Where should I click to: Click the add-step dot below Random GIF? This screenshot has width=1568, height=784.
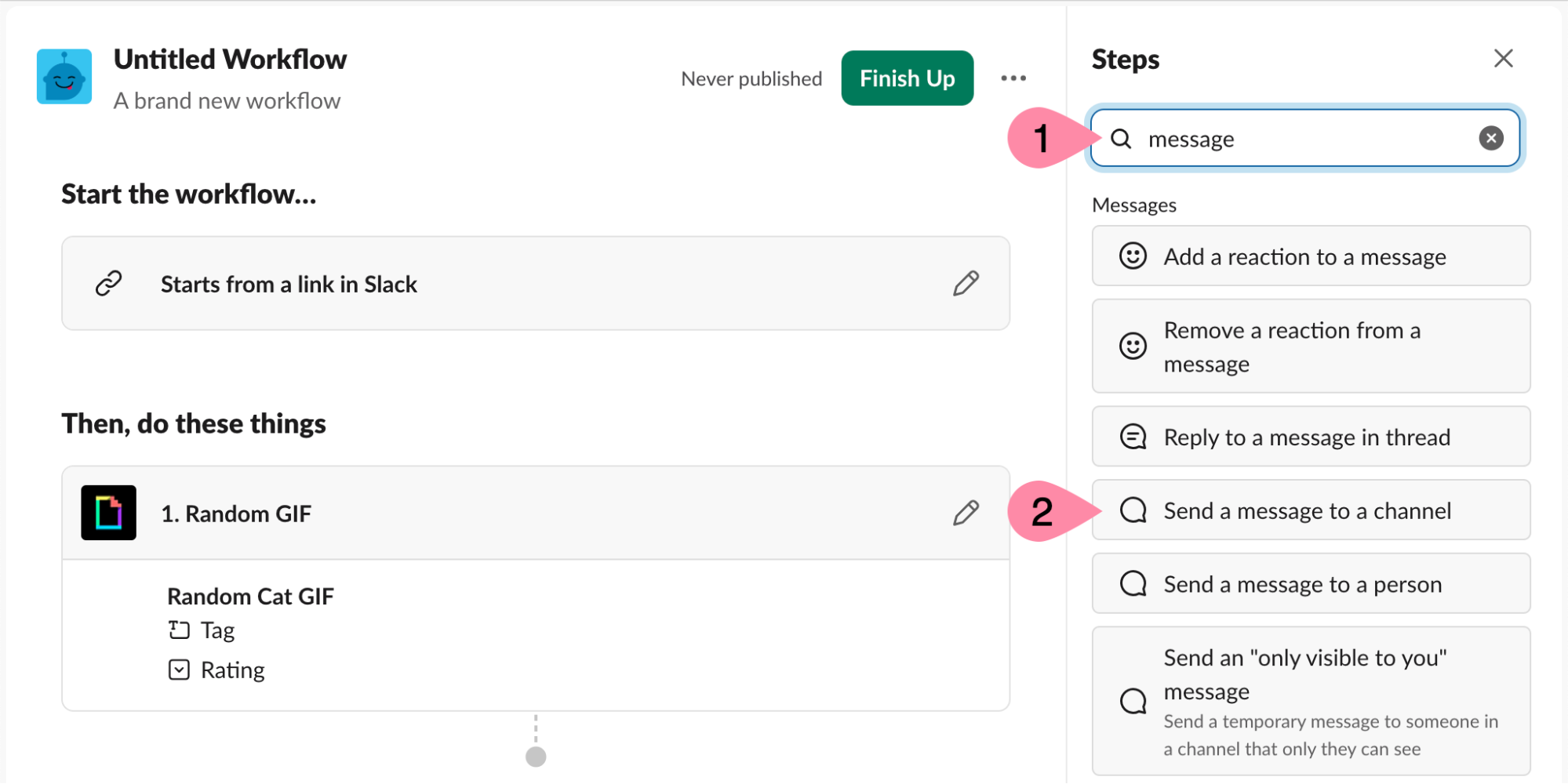536,757
